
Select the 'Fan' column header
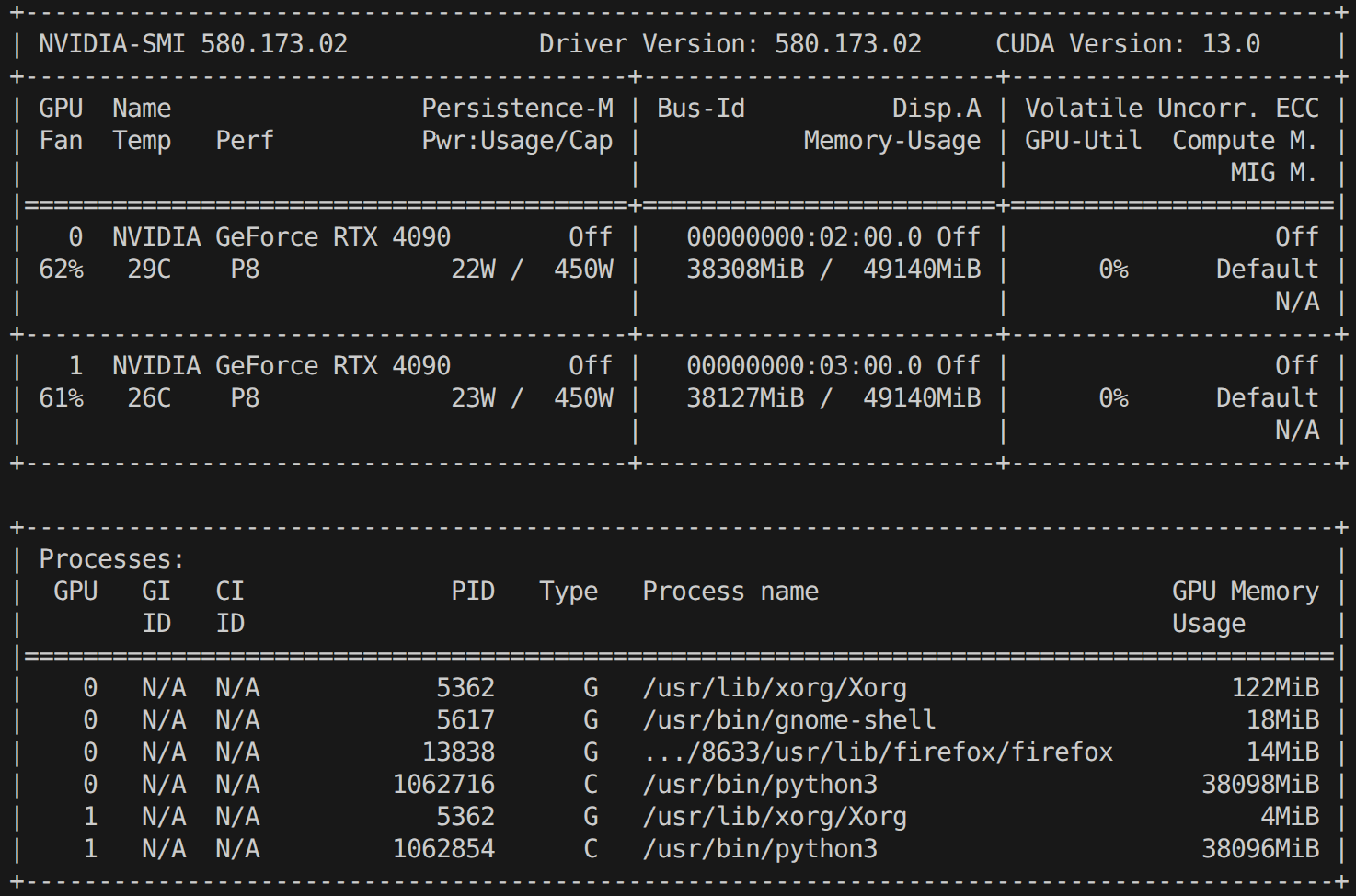(x=61, y=141)
